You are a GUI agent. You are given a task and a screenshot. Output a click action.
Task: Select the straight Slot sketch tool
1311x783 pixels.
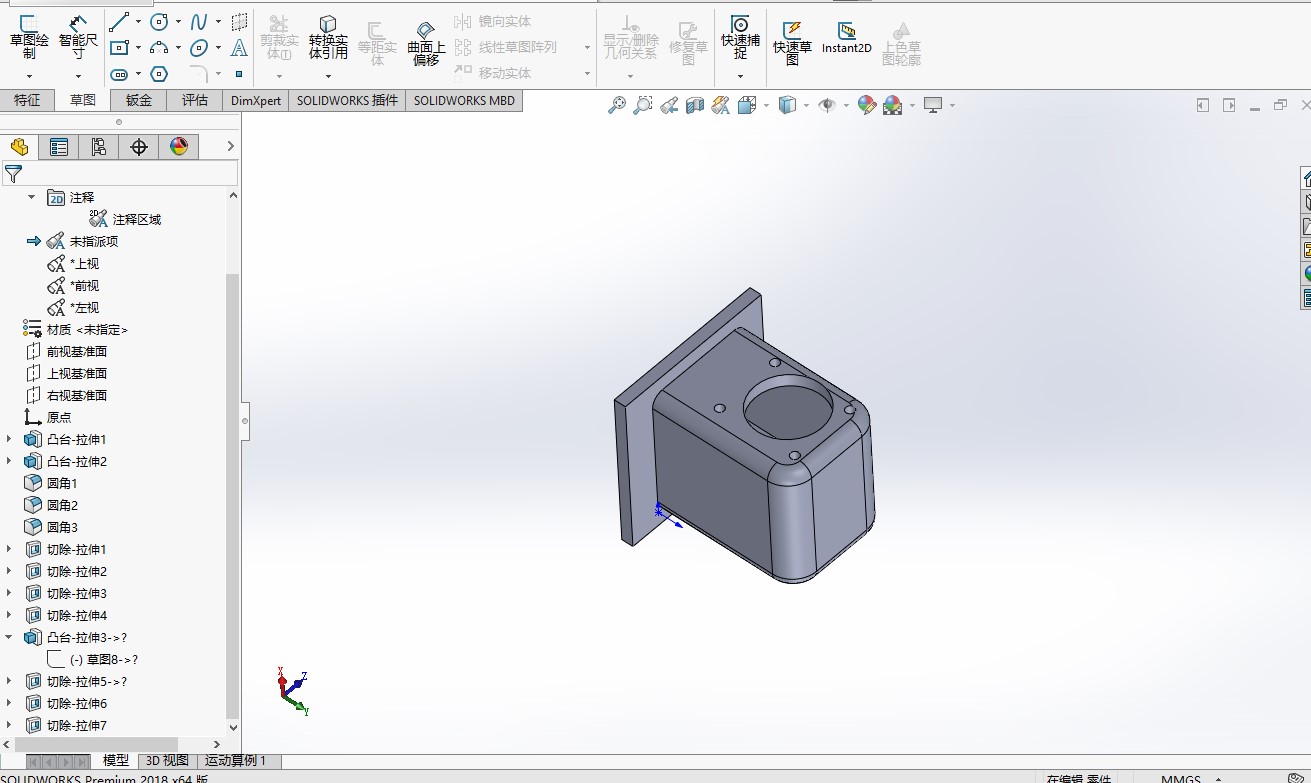tap(119, 74)
